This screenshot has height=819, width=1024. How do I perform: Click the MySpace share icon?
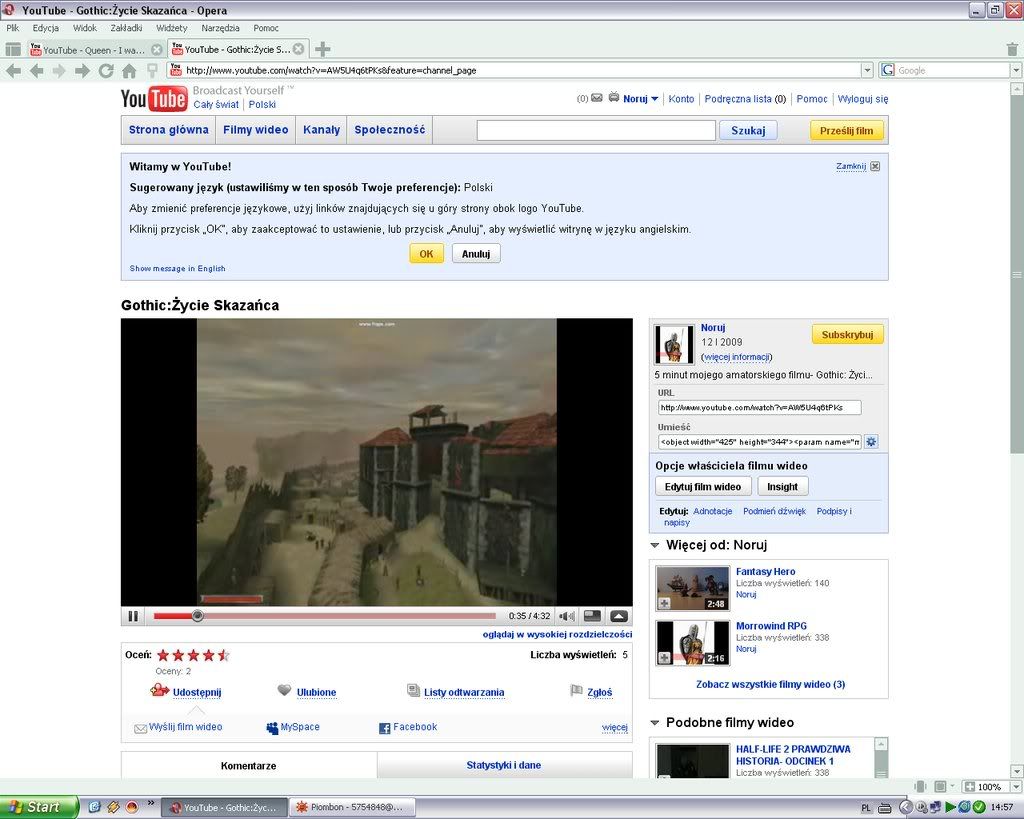[x=272, y=728]
